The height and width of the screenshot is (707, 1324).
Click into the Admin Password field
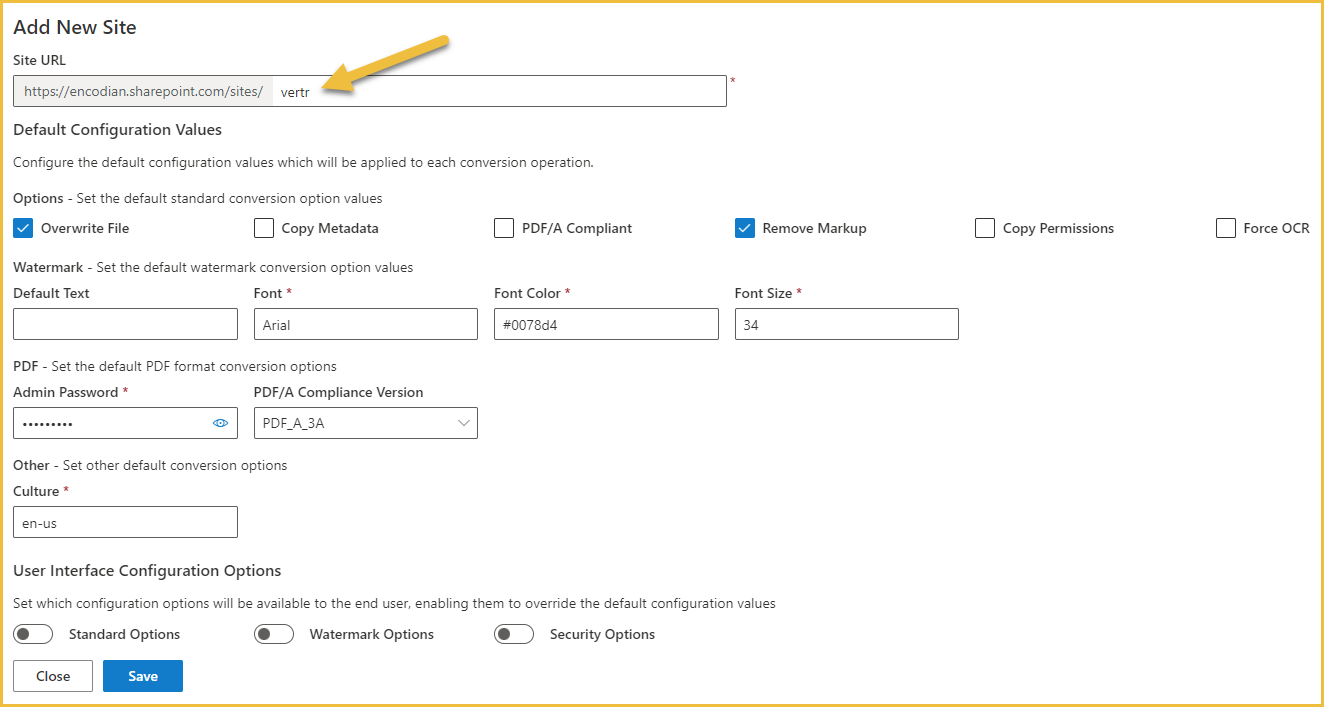click(x=112, y=423)
